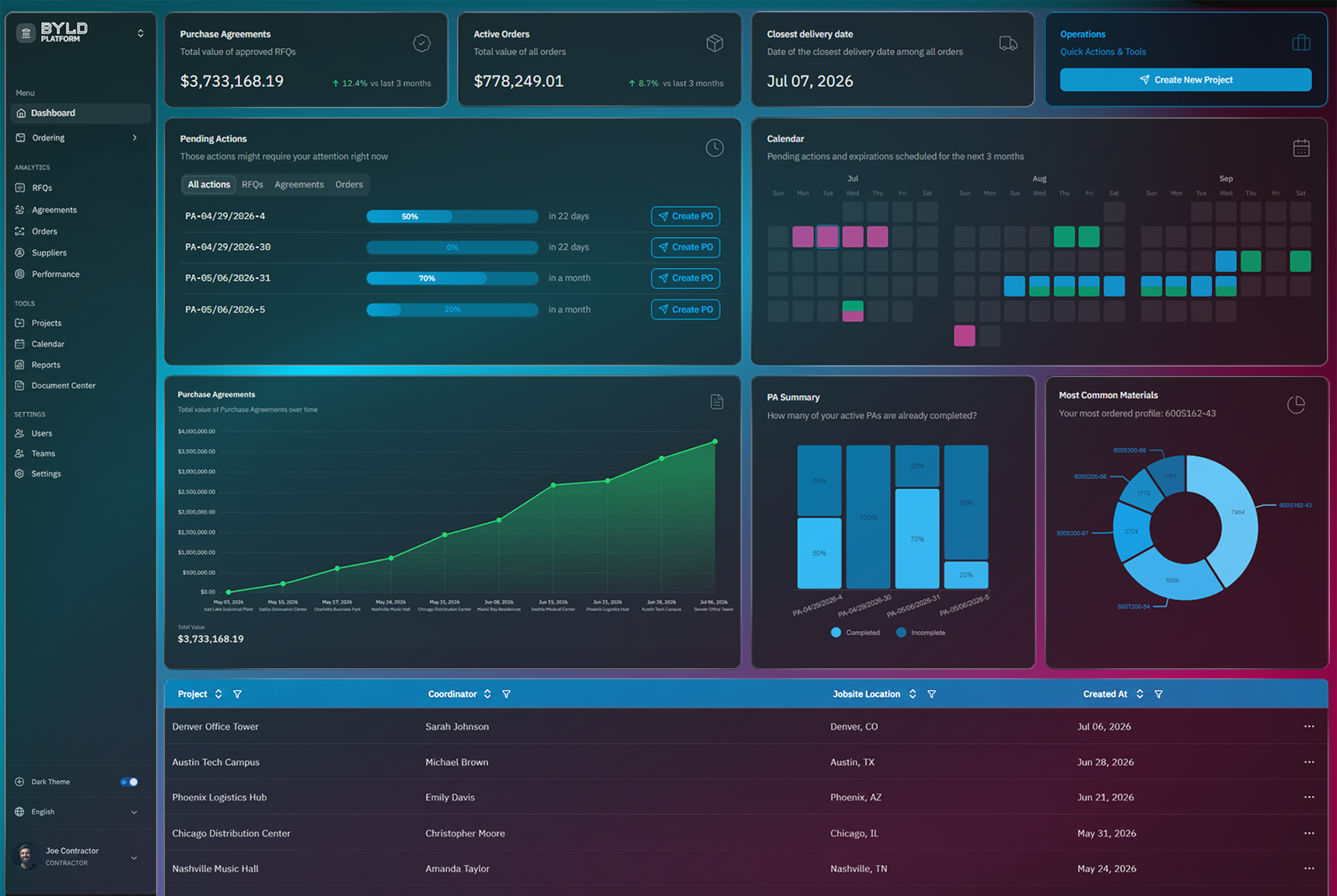Click the Orders sidebar icon
The height and width of the screenshot is (896, 1337).
tap(20, 232)
